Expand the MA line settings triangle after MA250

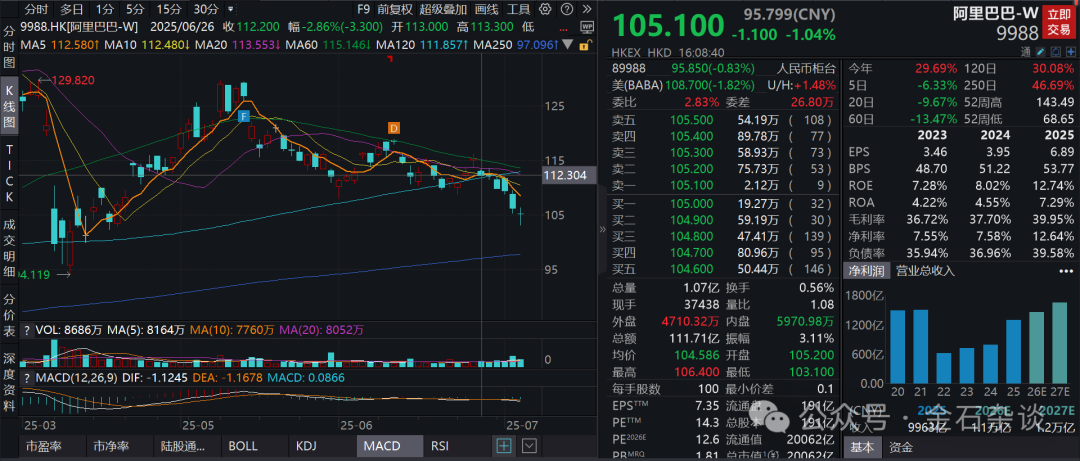click(568, 44)
